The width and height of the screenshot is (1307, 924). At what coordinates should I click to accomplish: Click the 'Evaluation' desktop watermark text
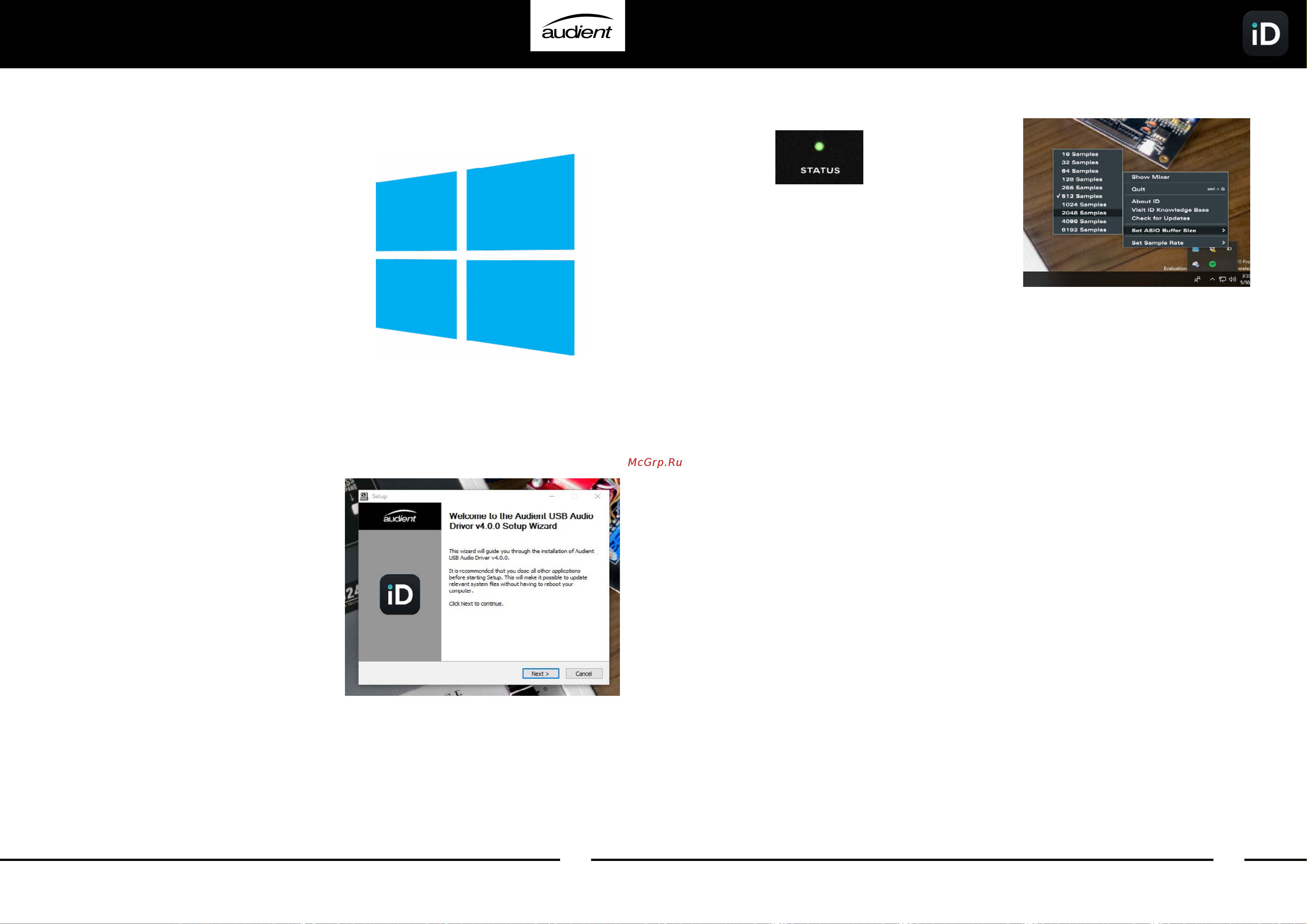[1175, 269]
